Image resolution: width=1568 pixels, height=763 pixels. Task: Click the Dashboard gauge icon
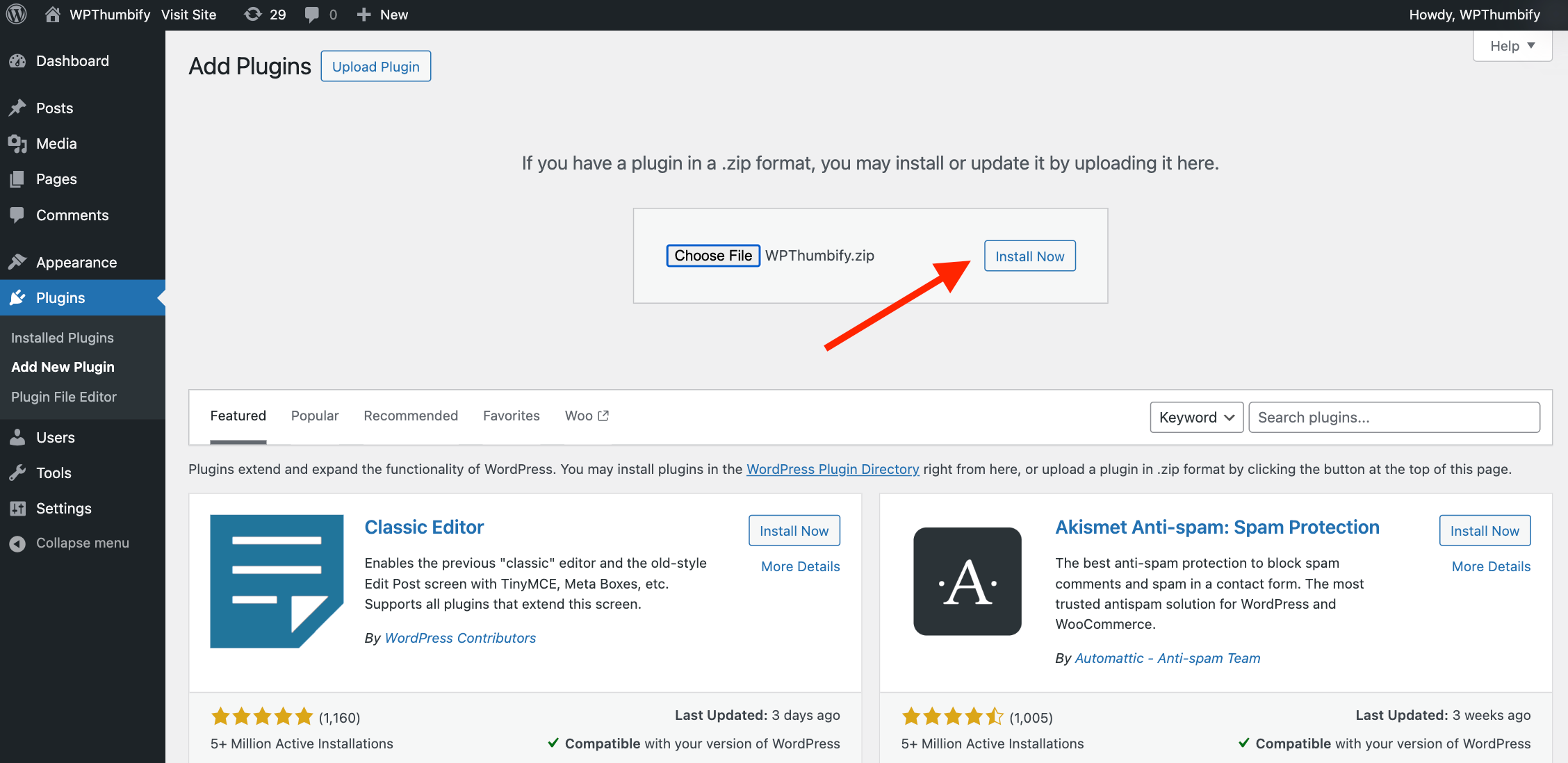17,61
